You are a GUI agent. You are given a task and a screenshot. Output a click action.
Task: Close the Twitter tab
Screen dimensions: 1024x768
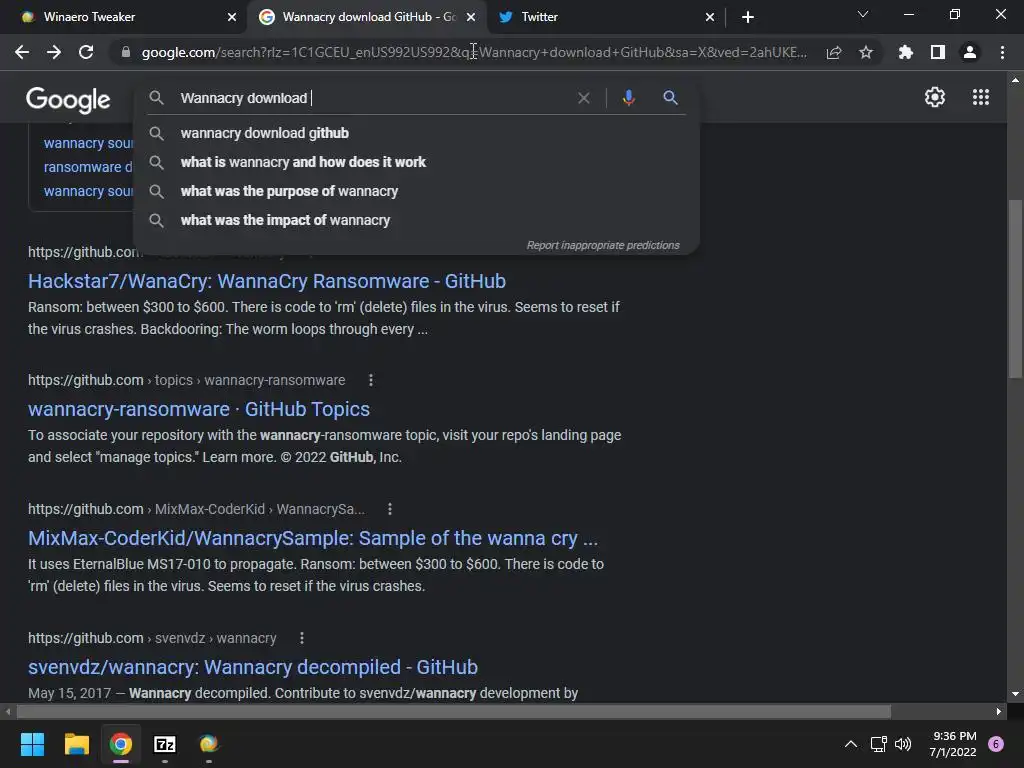710,17
